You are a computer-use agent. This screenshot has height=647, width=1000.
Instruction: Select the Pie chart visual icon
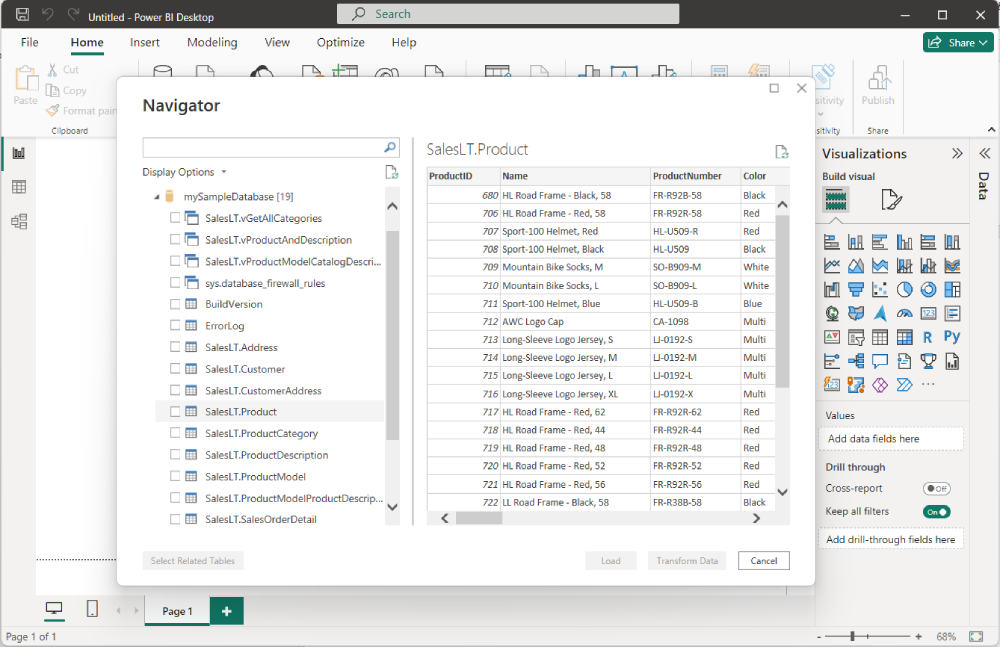pos(904,290)
